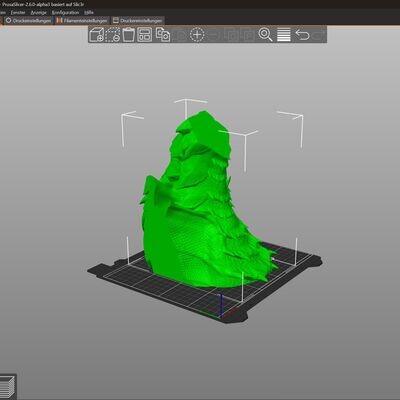Open the Fenster menu
Viewport: 400px width, 400px height.
point(18,12)
